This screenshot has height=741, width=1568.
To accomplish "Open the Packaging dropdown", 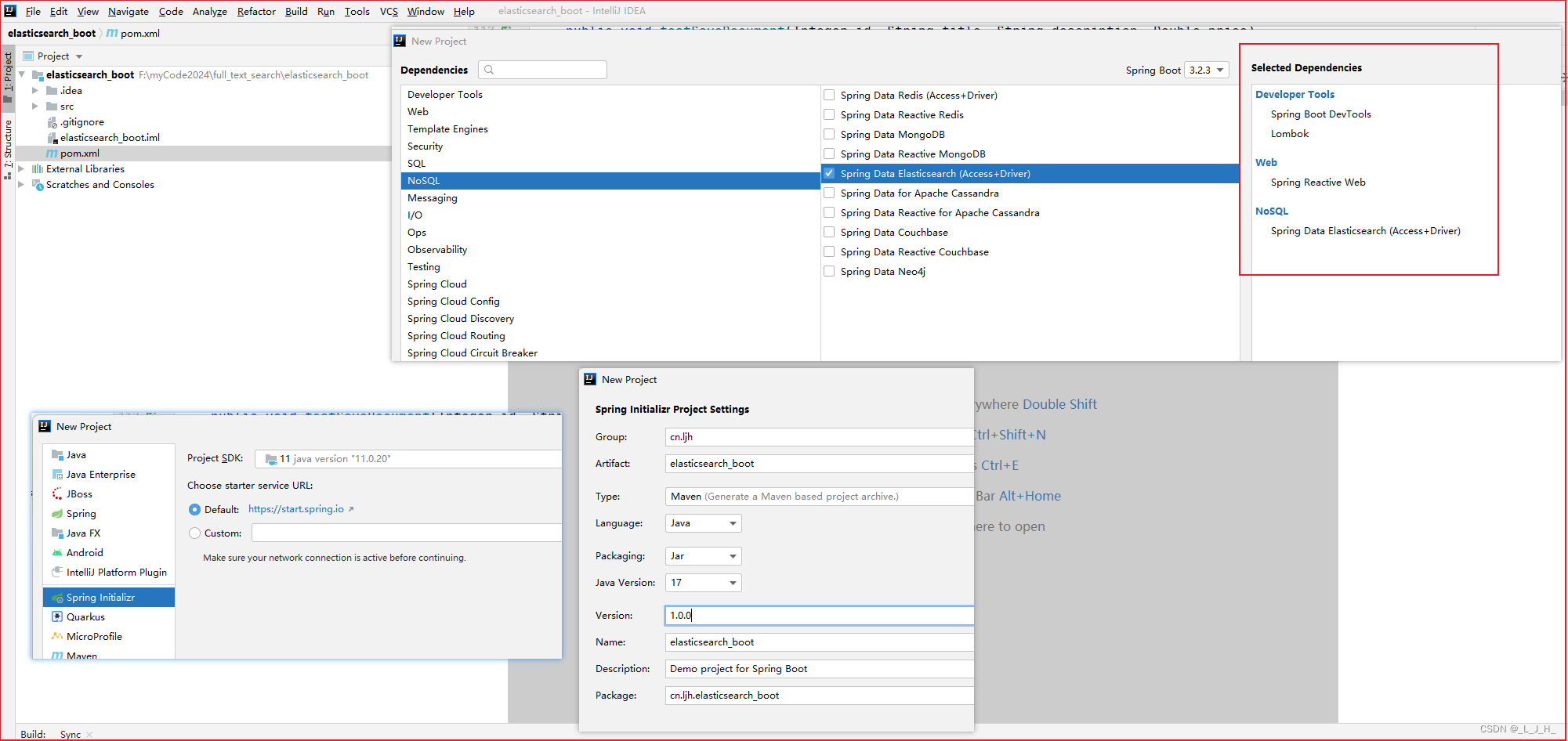I will pos(704,556).
